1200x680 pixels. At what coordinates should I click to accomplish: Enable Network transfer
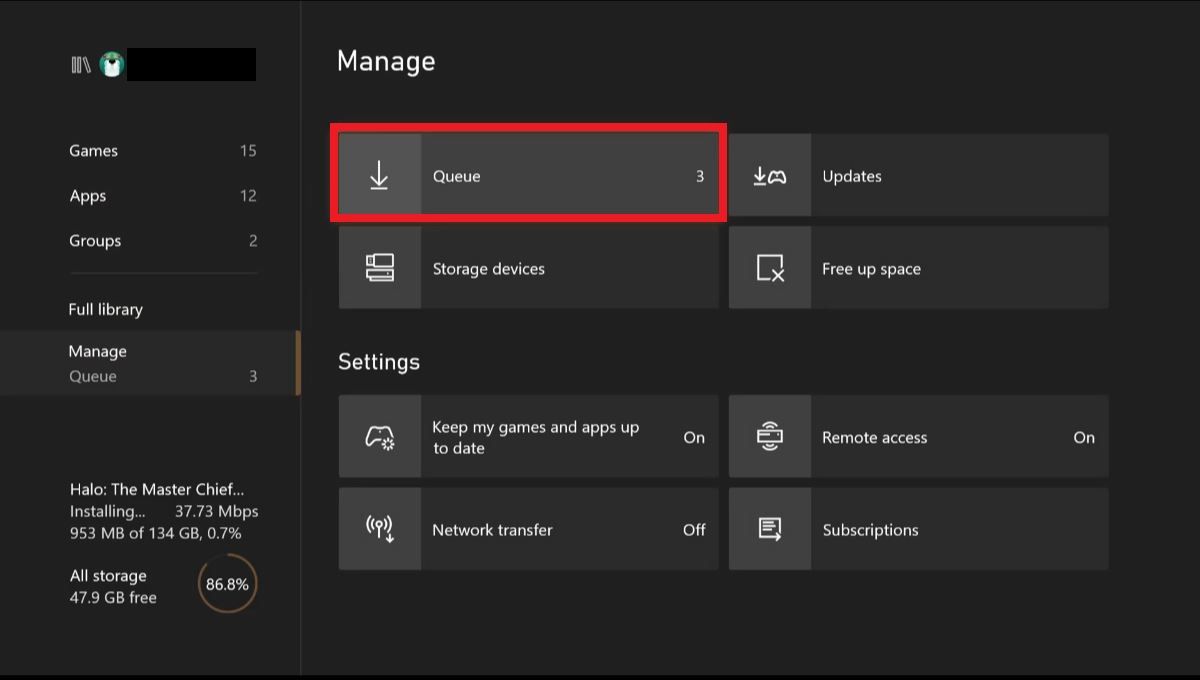tap(528, 529)
